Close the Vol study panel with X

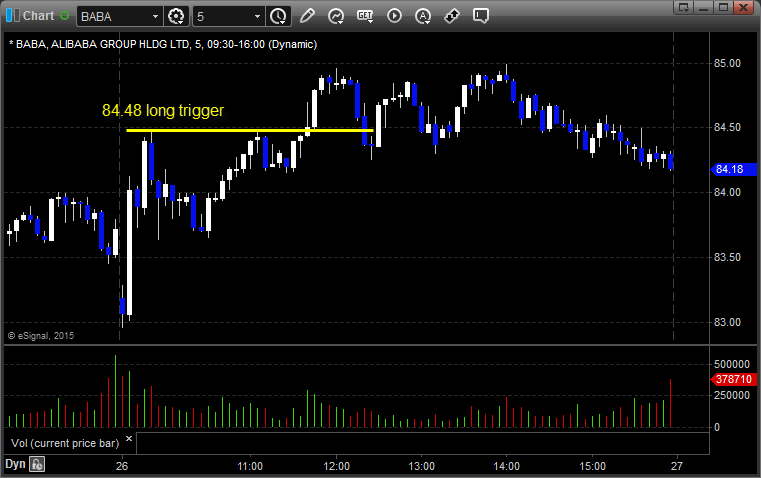pyautogui.click(x=129, y=439)
